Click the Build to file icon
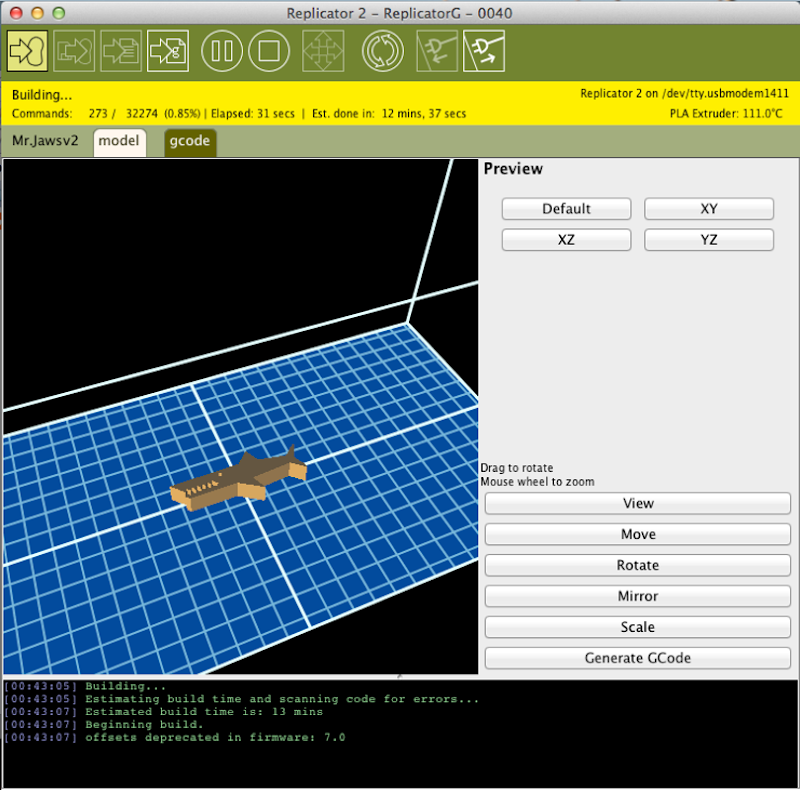The width and height of the screenshot is (800, 790). [121, 51]
